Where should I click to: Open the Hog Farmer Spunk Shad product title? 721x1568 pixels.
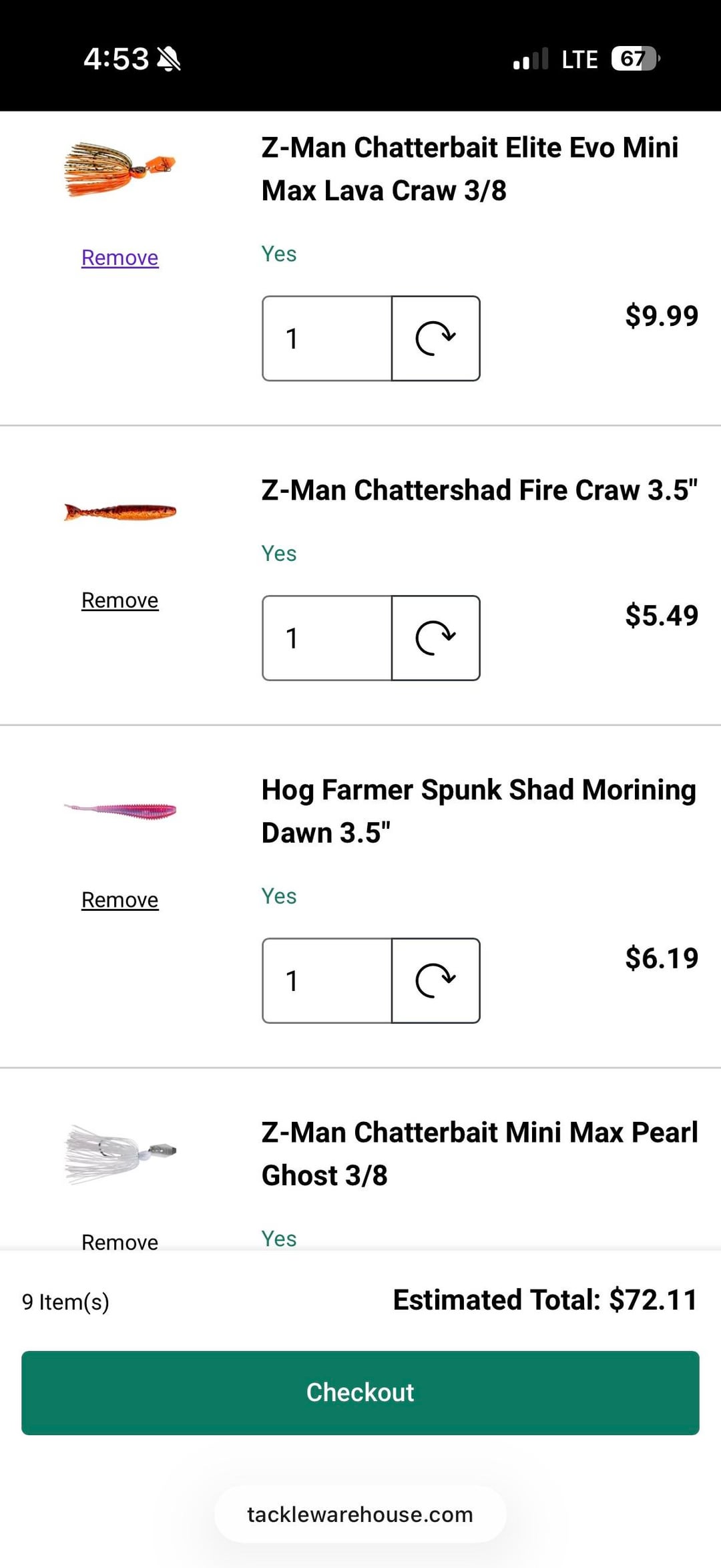pyautogui.click(x=478, y=811)
